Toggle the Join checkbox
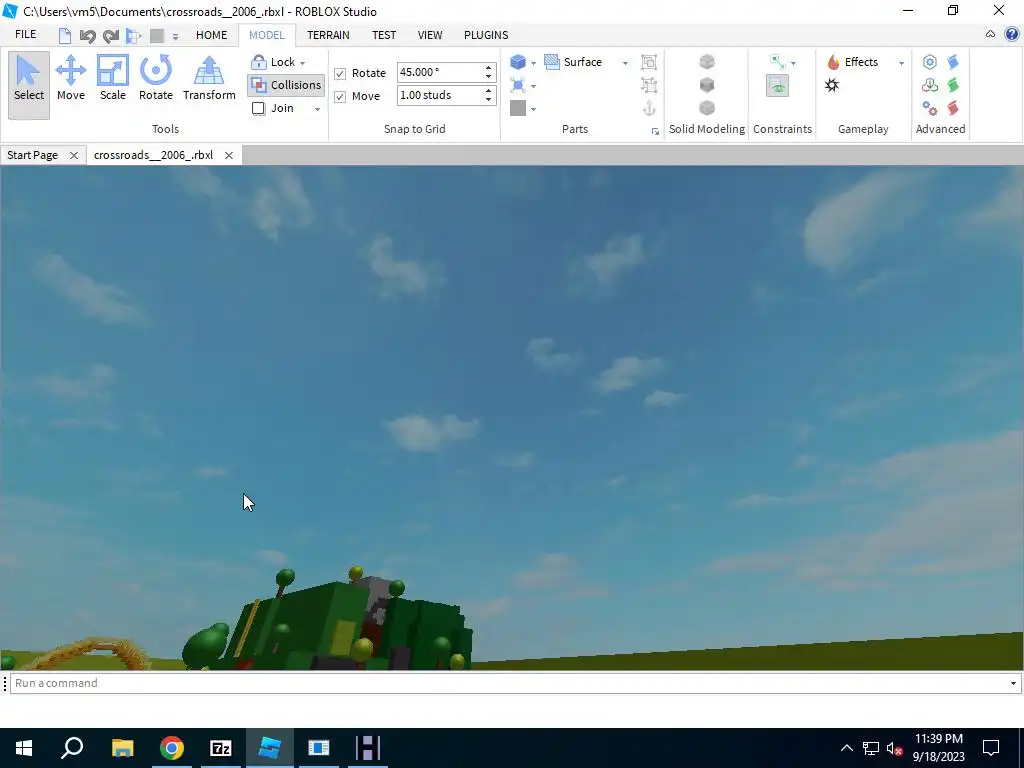The height and width of the screenshot is (768, 1024). click(259, 108)
